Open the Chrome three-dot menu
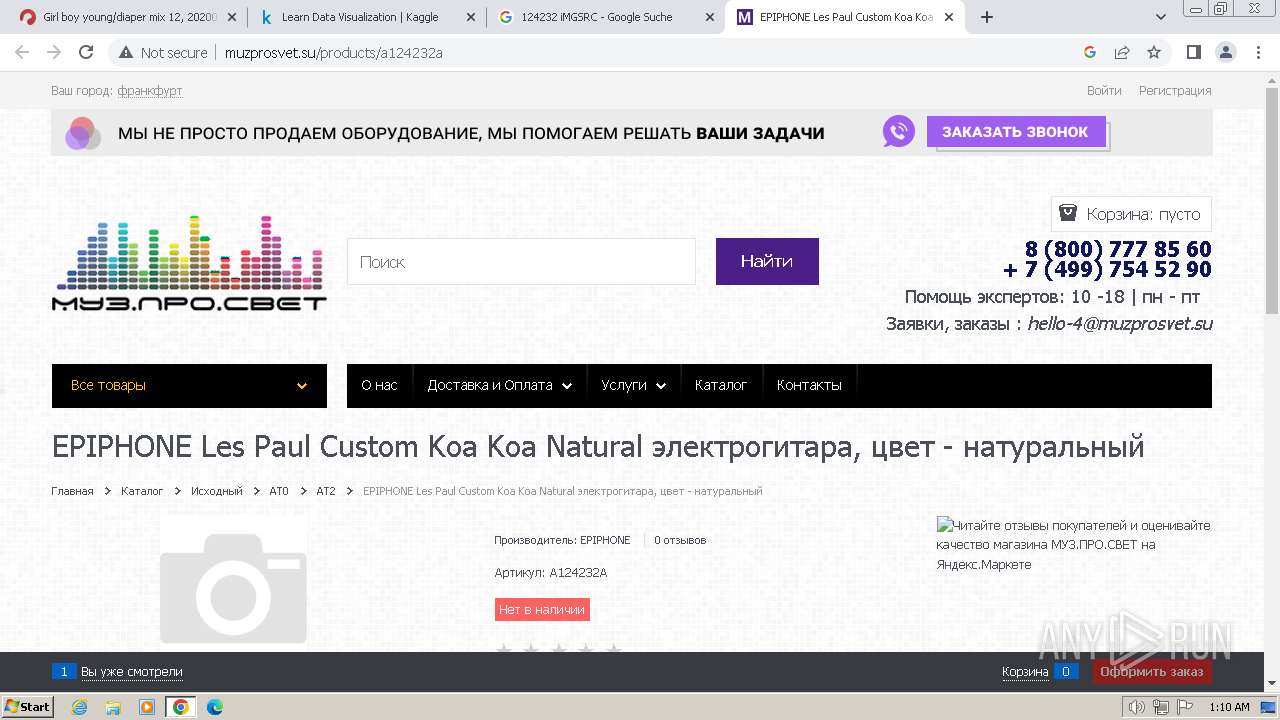Image resolution: width=1280 pixels, height=720 pixels. 1257,52
